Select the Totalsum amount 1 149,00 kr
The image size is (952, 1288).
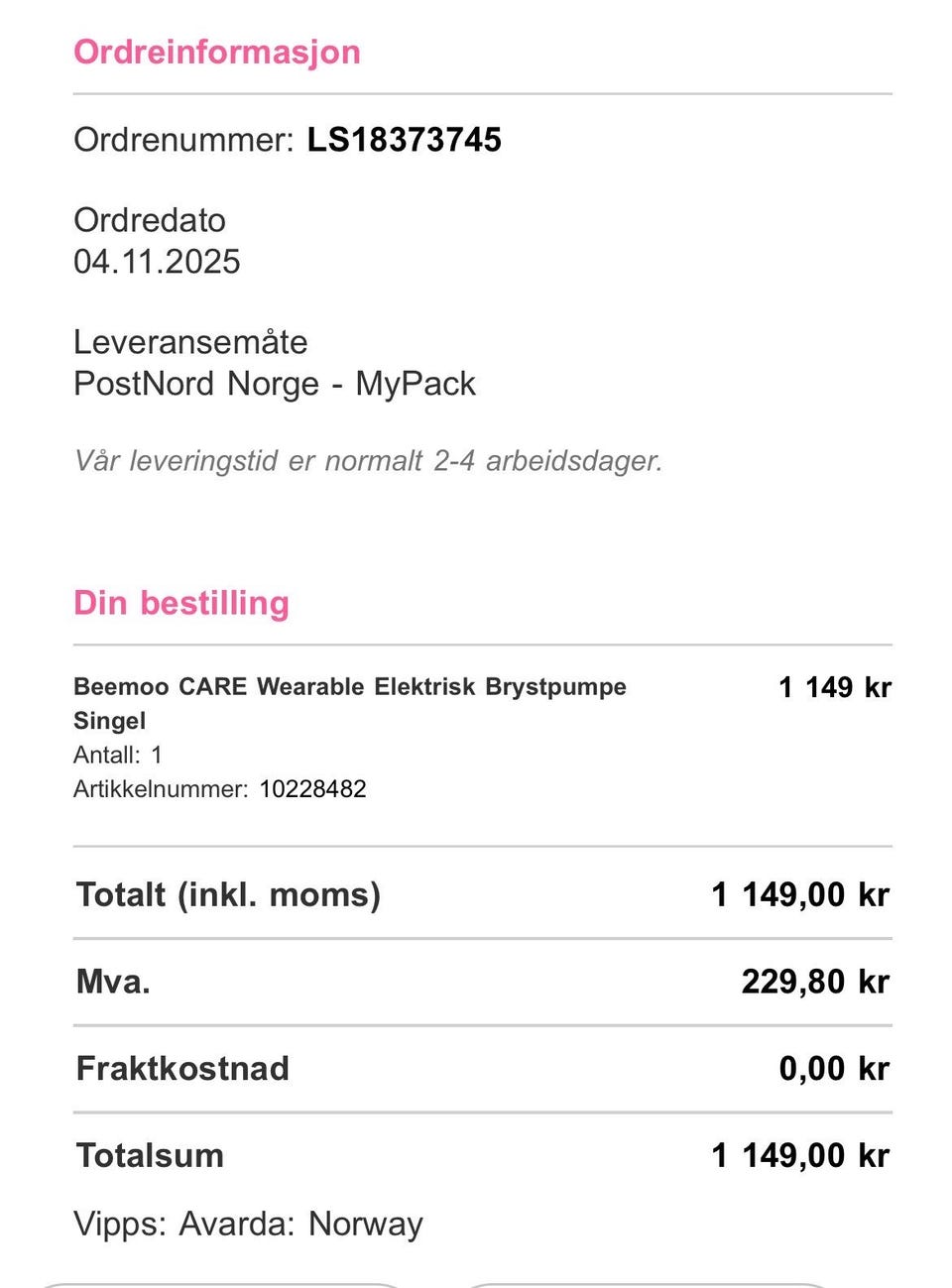[x=800, y=1156]
